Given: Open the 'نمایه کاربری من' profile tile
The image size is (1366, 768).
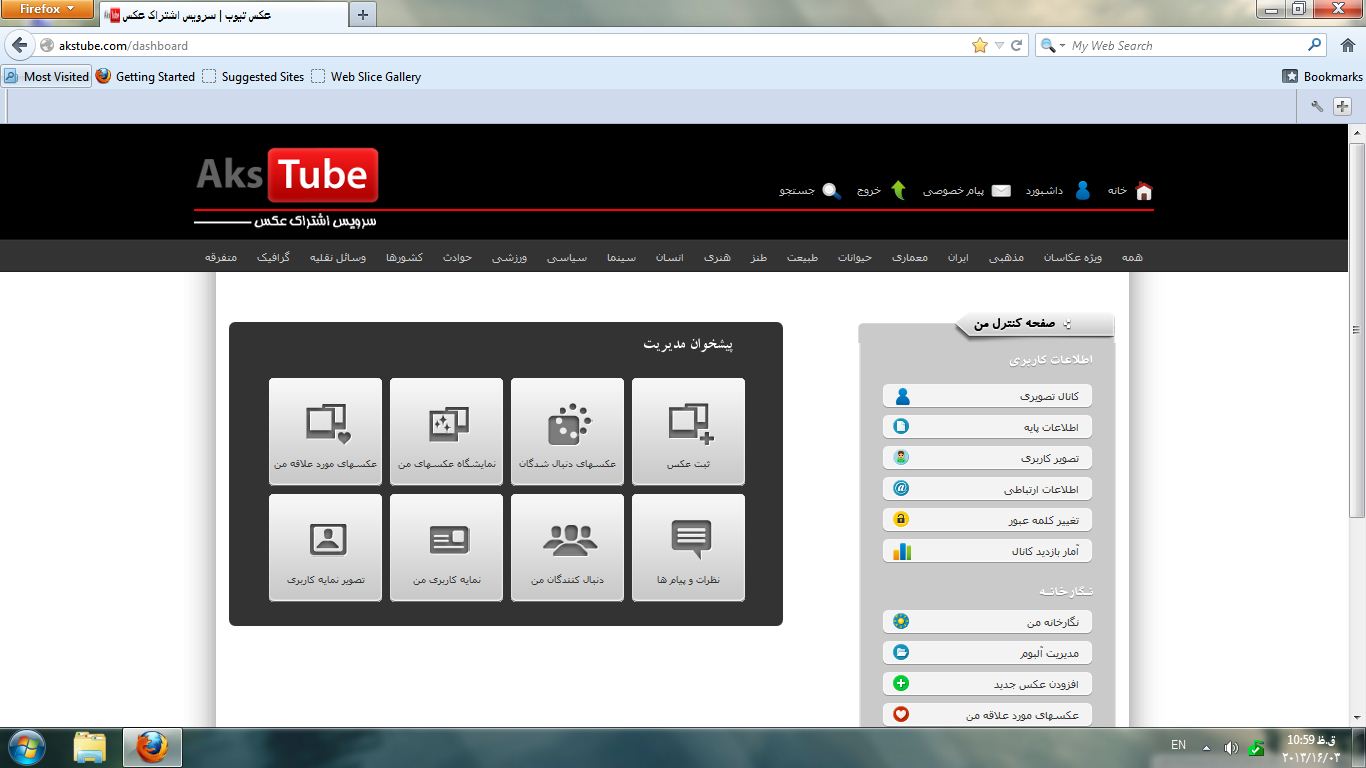Looking at the screenshot, I should [x=446, y=548].
